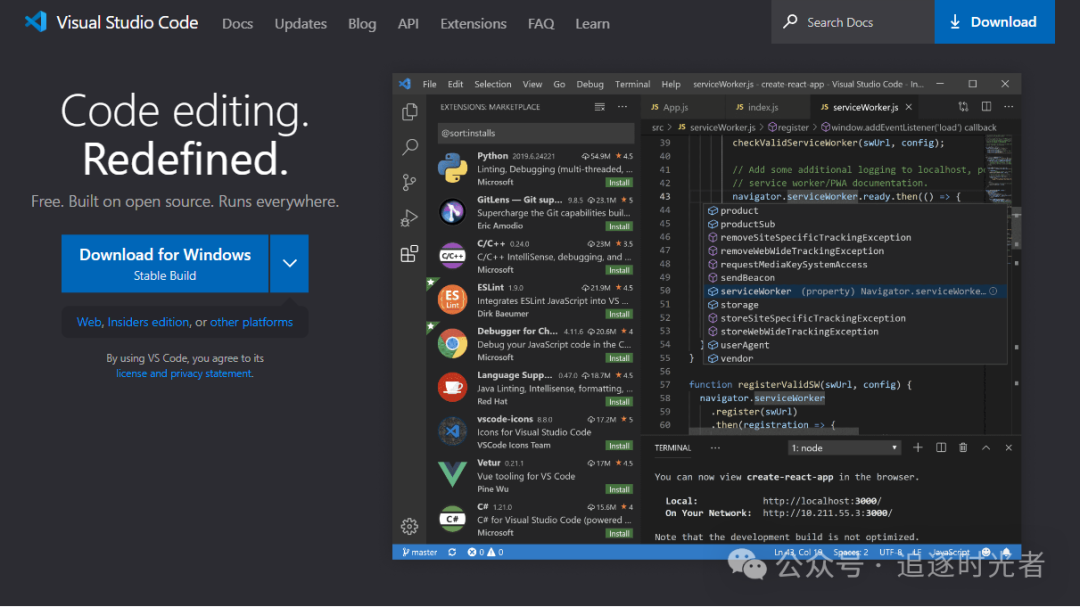Open FAQ in the site navigation
1080x607 pixels.
[541, 23]
